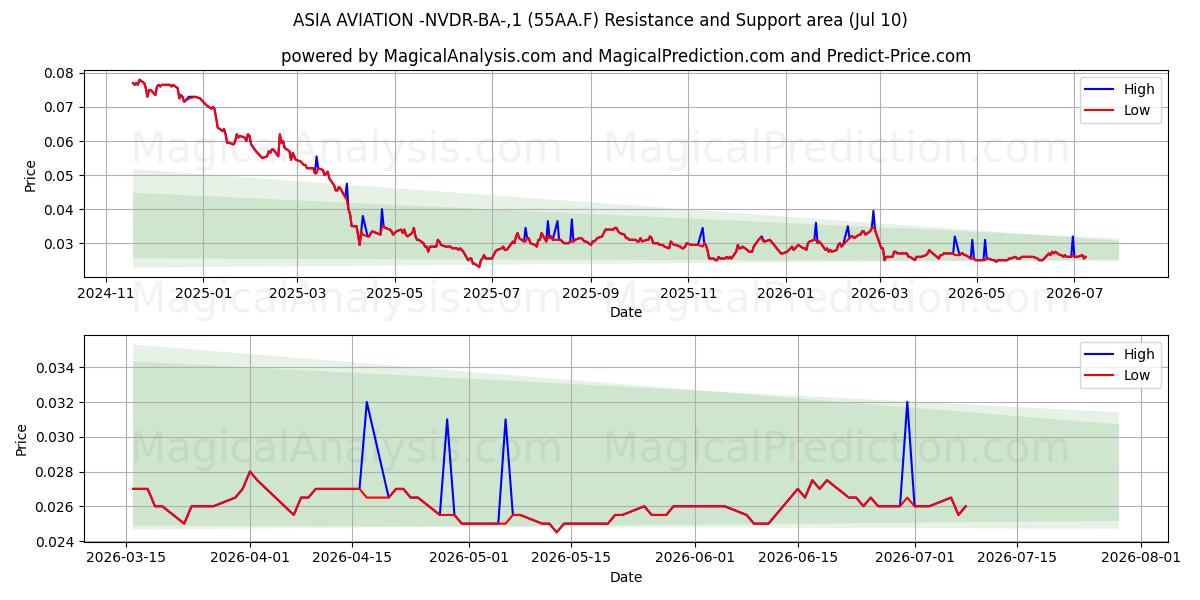Click the '2026-07' tick label
Viewport: 1200px width, 600px height.
click(x=1072, y=293)
